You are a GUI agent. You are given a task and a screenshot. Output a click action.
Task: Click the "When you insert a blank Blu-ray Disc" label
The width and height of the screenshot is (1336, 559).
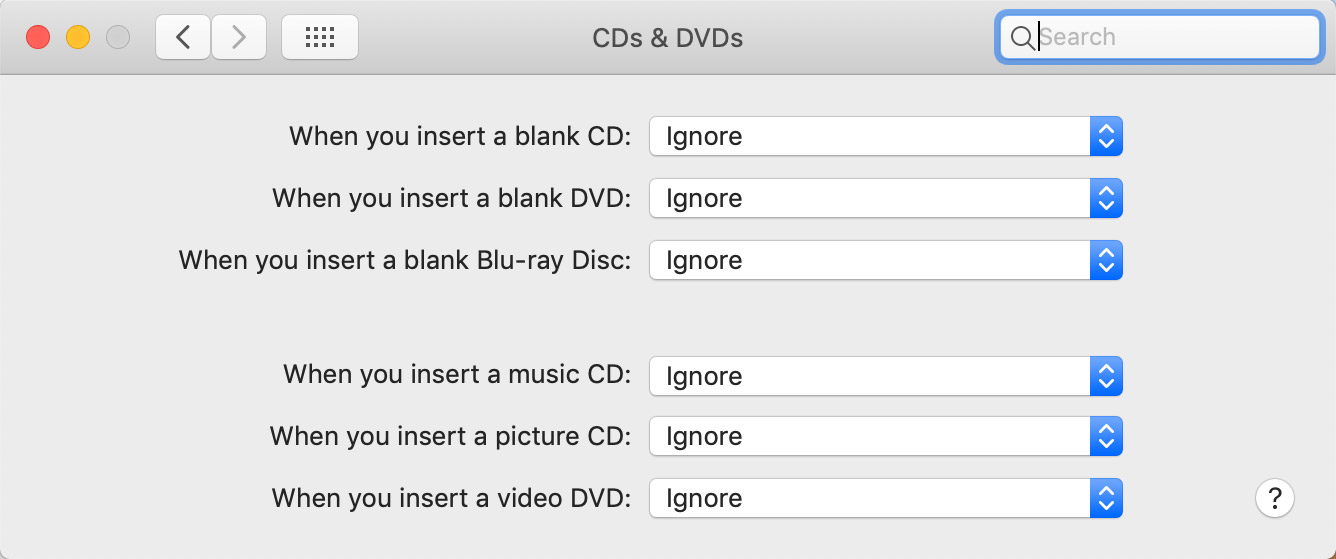click(x=405, y=260)
